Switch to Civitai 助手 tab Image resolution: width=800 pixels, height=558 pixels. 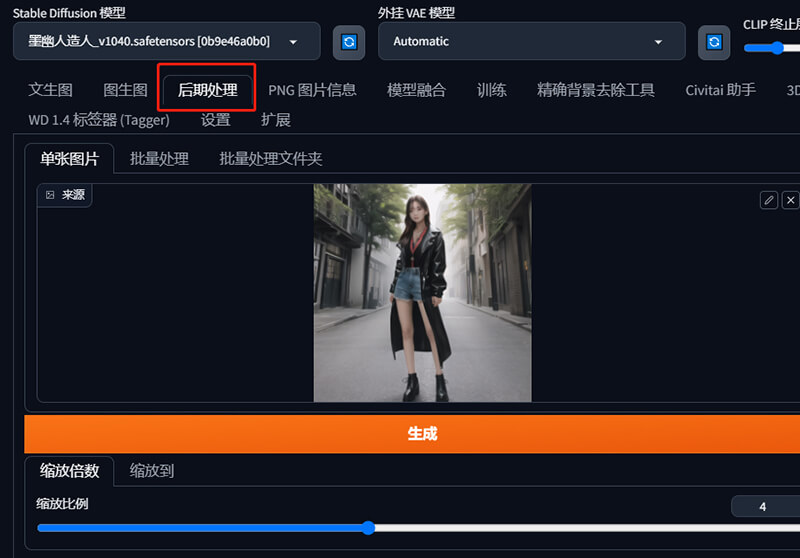click(x=720, y=90)
